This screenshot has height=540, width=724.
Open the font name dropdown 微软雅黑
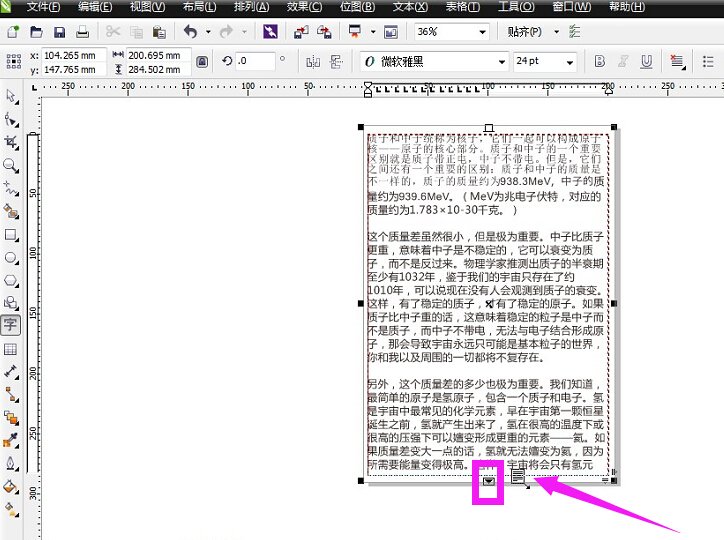501,62
